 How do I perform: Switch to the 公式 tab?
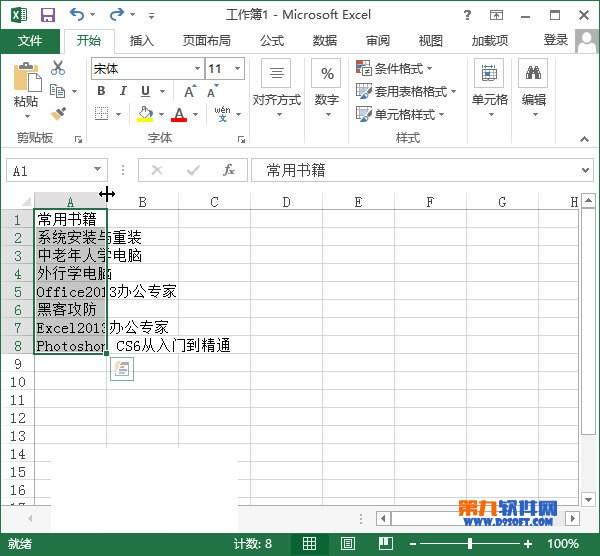point(272,41)
